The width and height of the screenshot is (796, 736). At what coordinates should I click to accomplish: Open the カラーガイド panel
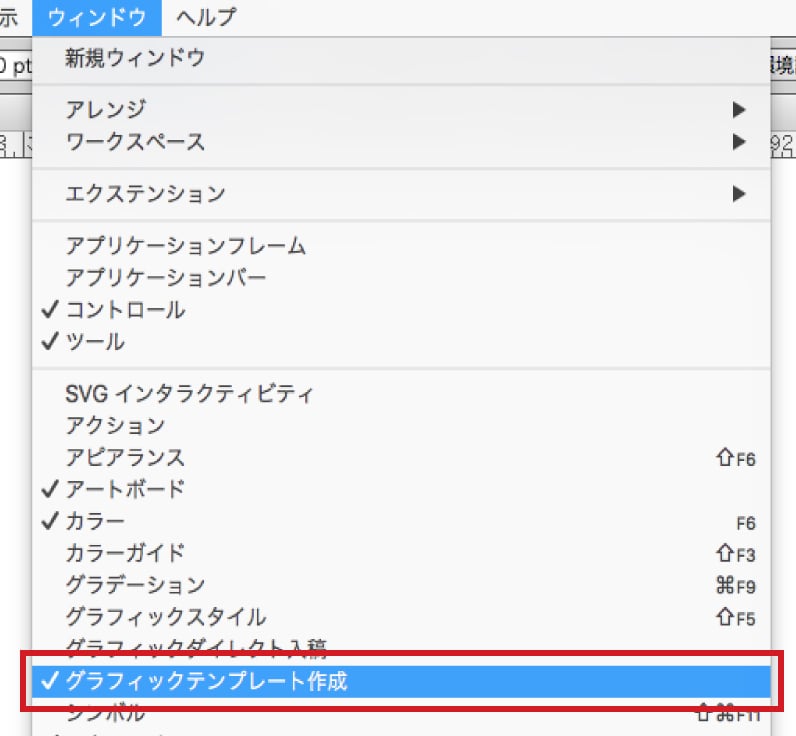point(125,553)
